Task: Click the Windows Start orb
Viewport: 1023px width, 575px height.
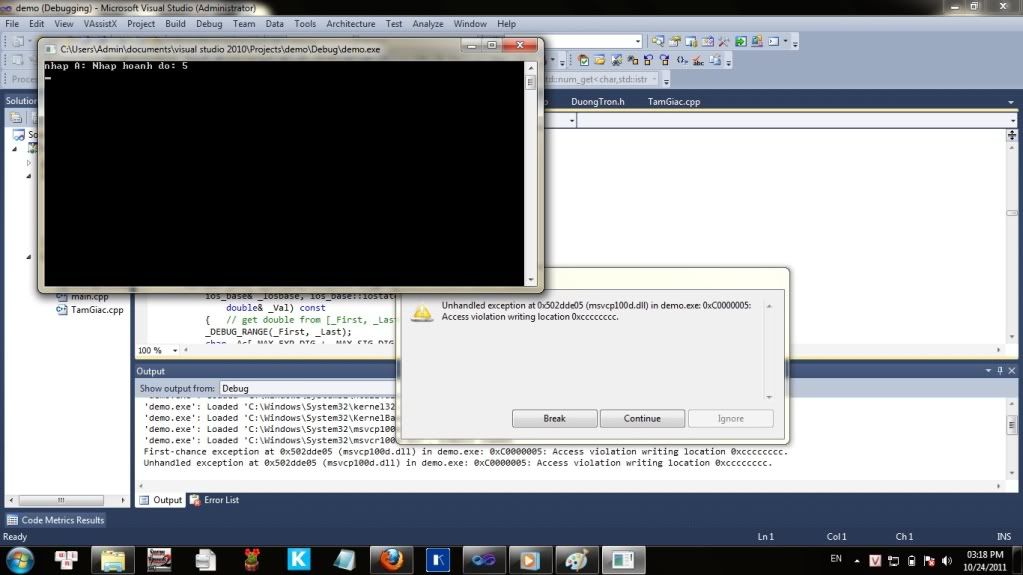Action: click(x=20, y=560)
